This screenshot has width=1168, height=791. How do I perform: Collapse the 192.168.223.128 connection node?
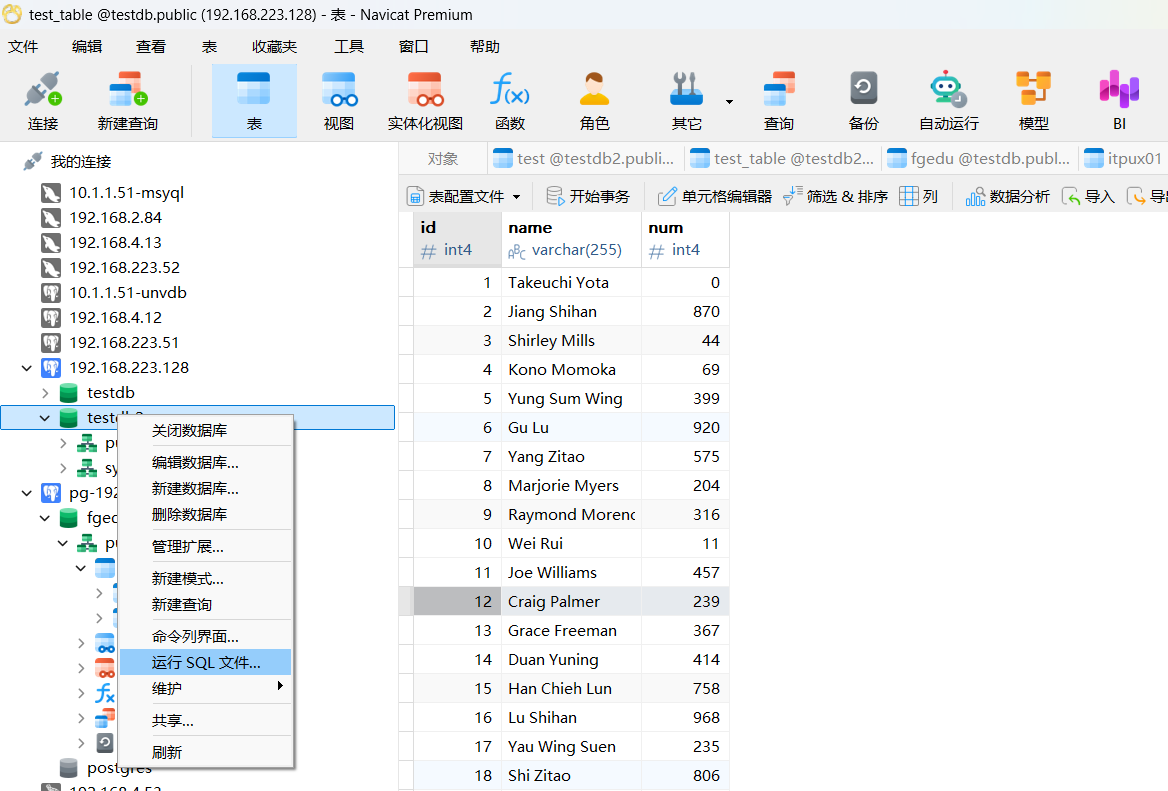[x=27, y=368]
